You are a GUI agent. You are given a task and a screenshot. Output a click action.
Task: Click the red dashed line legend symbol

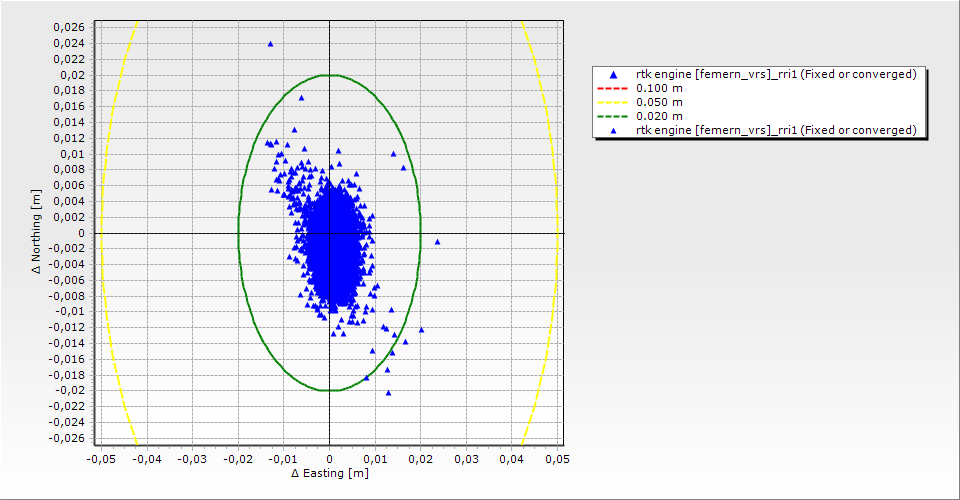coord(613,88)
